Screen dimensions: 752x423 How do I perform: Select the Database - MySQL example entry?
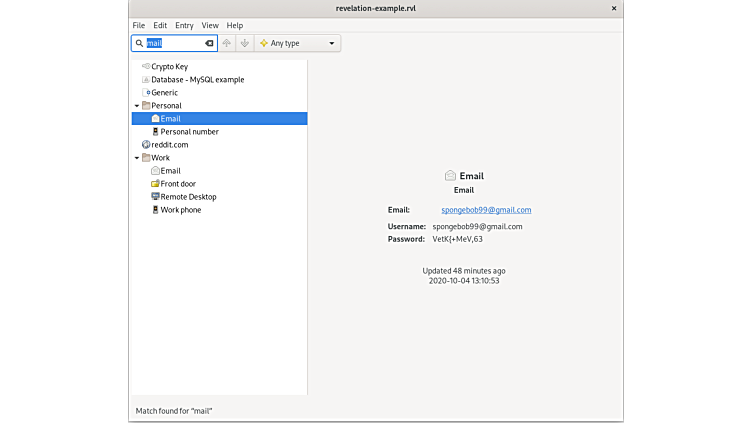click(x=197, y=79)
